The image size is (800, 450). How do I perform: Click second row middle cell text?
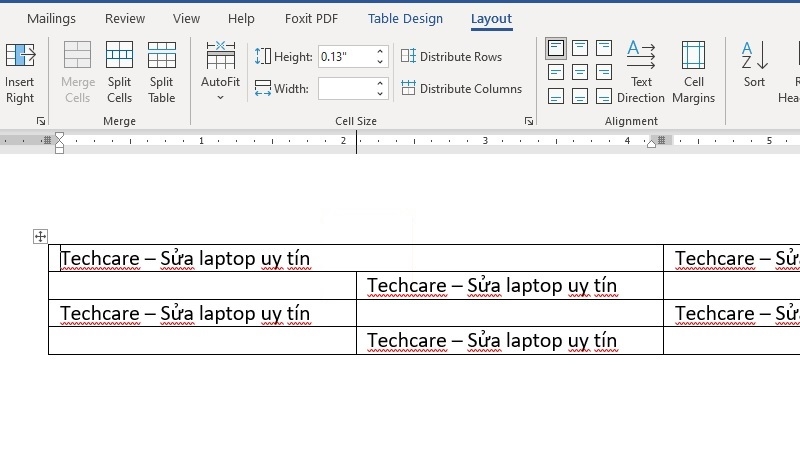[492, 286]
